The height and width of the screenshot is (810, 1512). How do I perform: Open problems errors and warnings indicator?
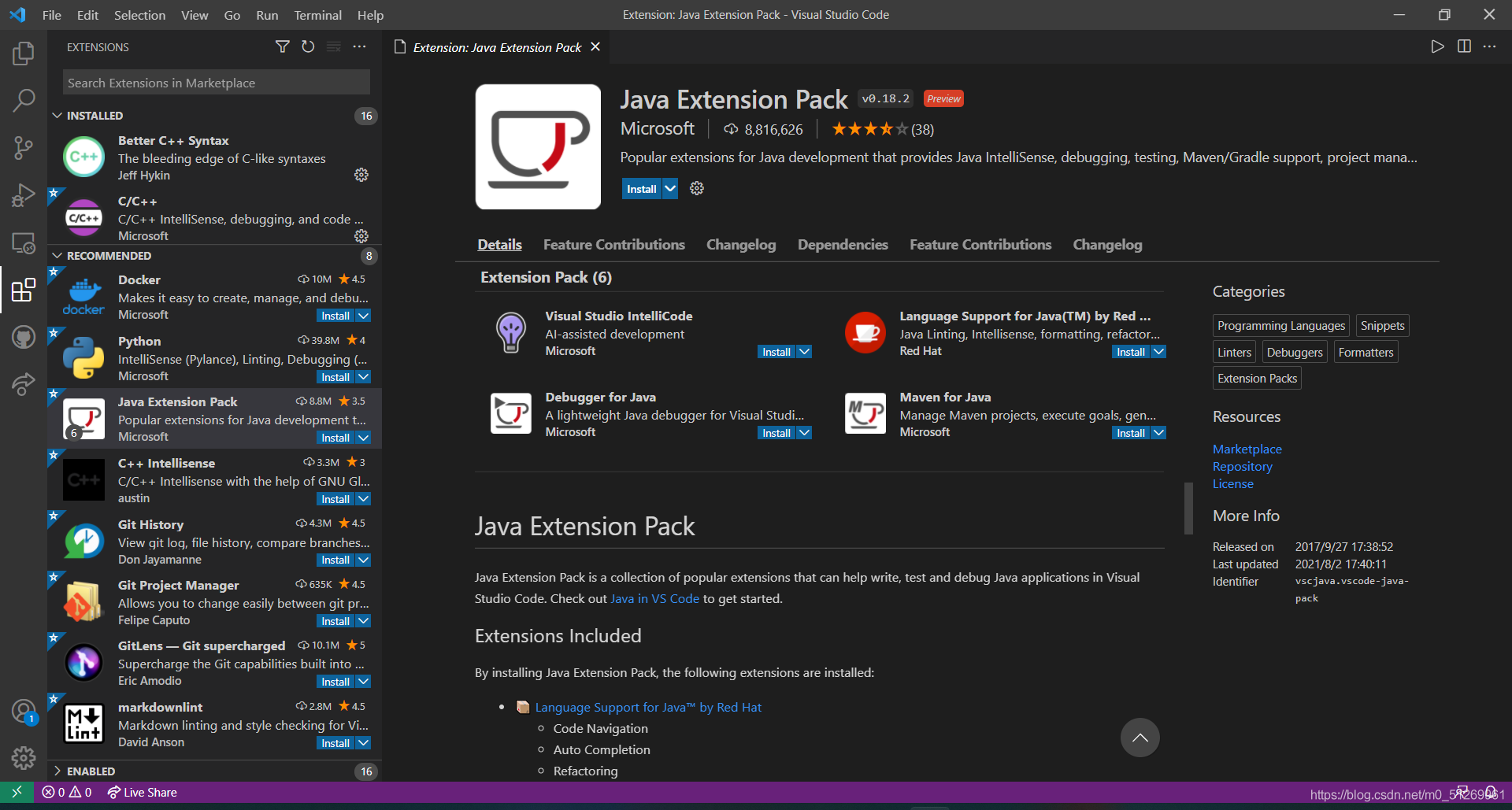67,792
